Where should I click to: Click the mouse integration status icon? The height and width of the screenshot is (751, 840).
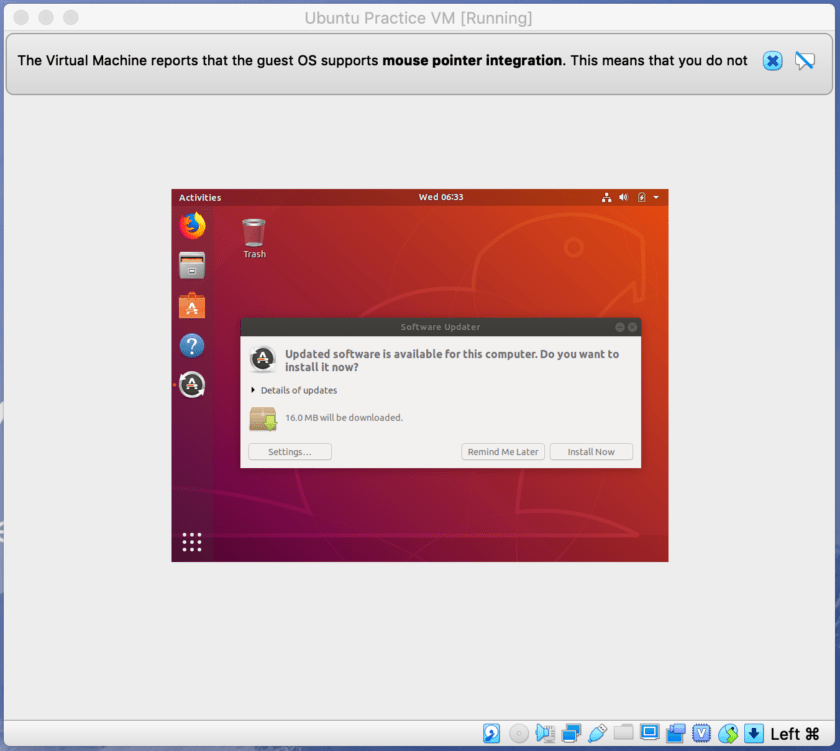click(x=728, y=733)
